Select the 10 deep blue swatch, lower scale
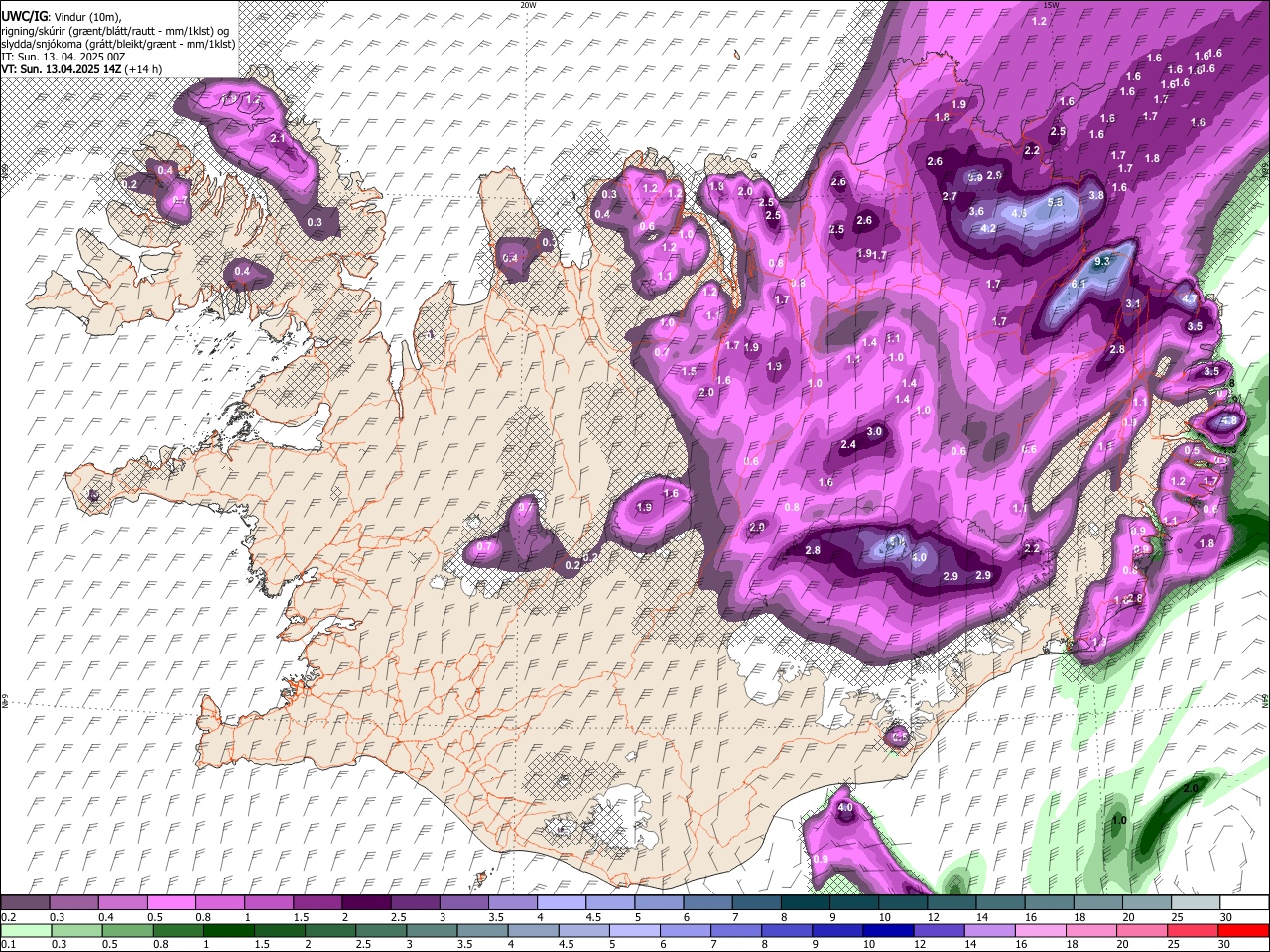This screenshot has width=1270, height=952. point(889,930)
